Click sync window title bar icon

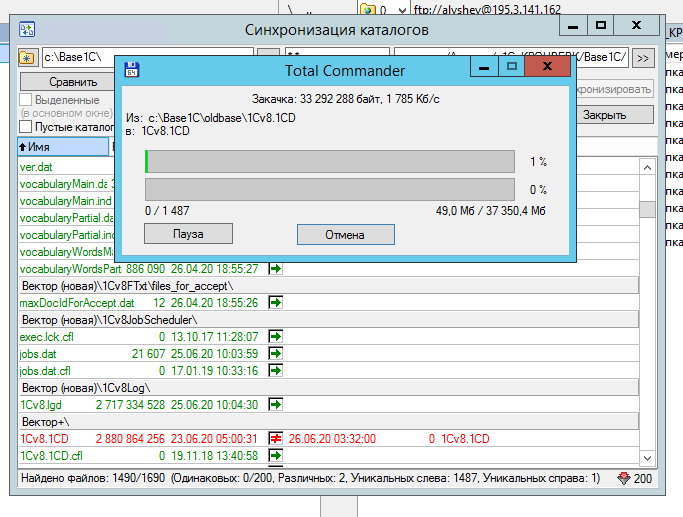pos(27,30)
